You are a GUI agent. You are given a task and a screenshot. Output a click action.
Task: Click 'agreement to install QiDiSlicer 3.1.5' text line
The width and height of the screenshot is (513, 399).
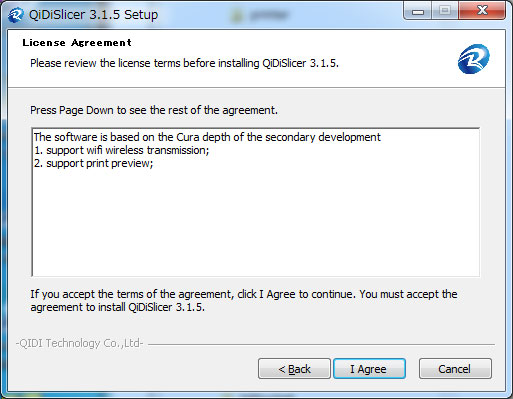(117, 307)
